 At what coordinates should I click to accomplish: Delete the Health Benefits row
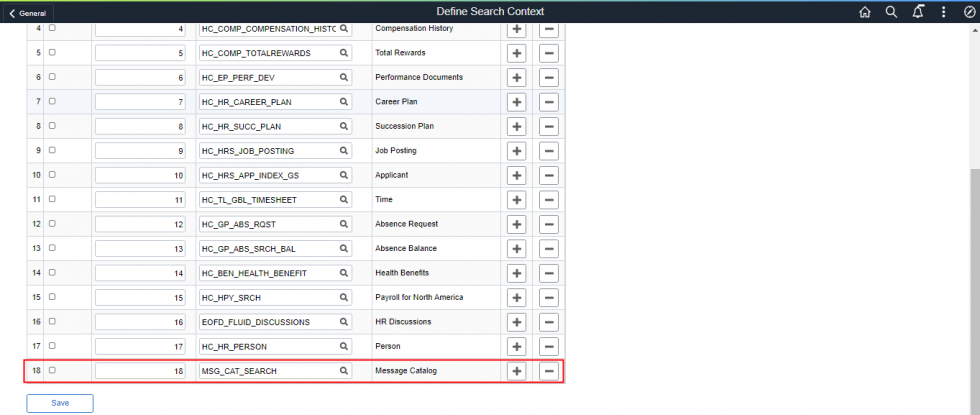tap(549, 273)
